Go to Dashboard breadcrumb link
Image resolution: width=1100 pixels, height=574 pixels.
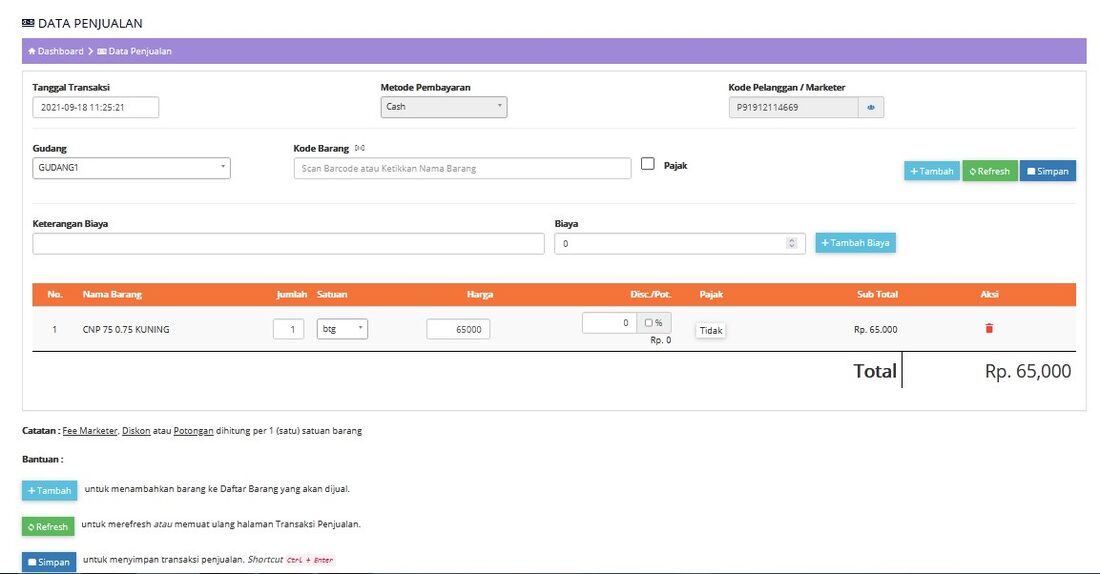pyautogui.click(x=60, y=51)
